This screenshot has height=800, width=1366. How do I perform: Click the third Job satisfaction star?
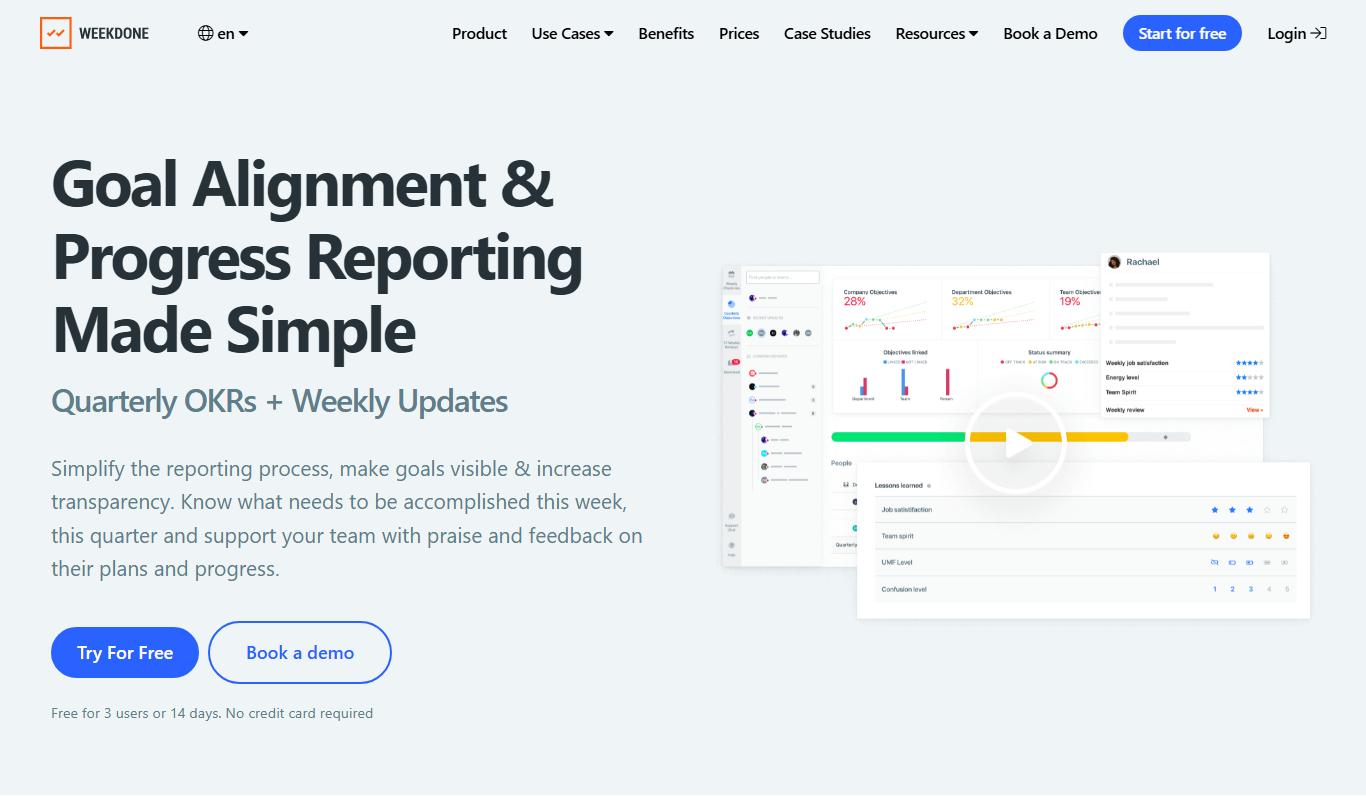[1250, 510]
